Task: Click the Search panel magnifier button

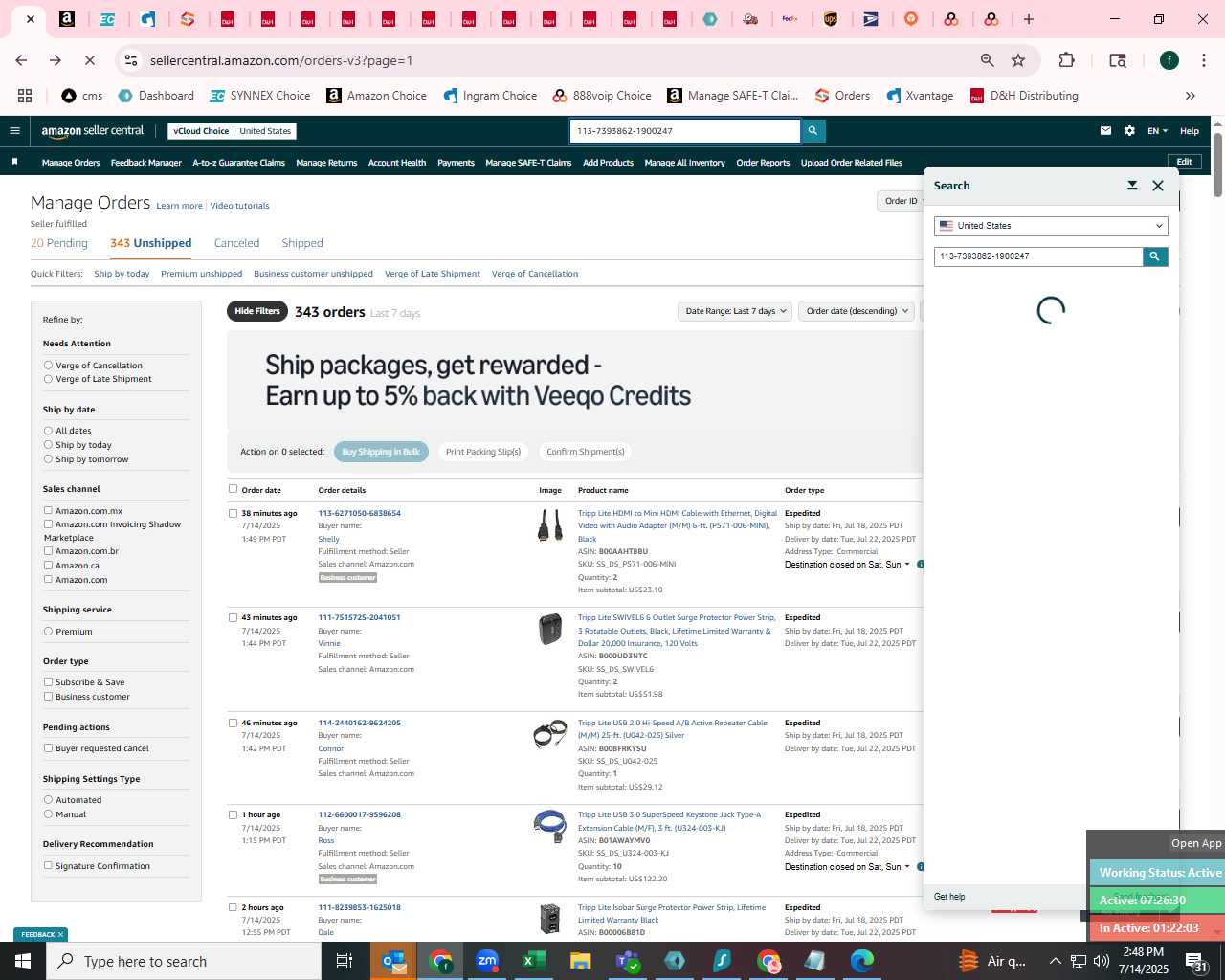Action: coord(1155,256)
